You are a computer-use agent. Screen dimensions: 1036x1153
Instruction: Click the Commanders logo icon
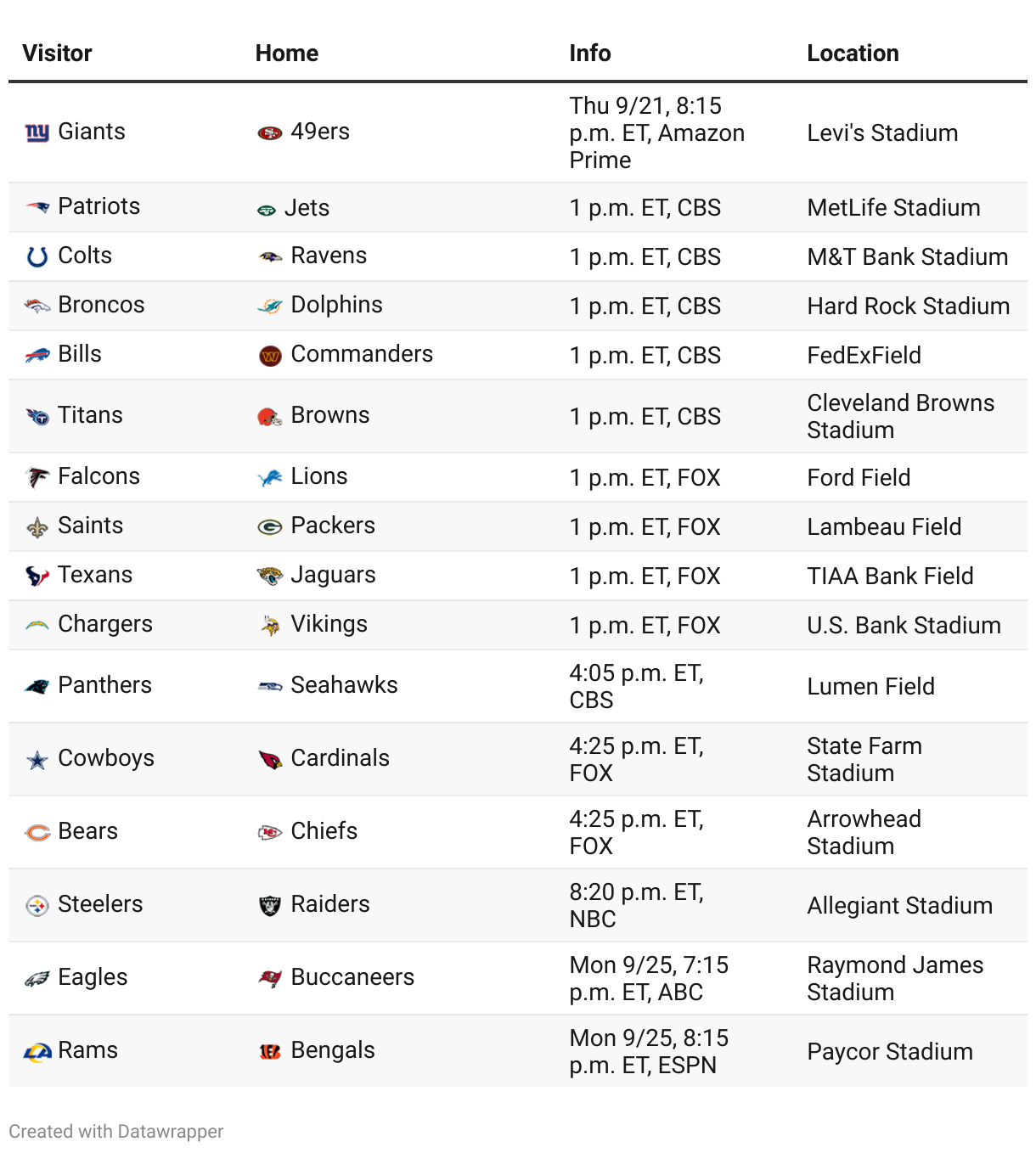(x=270, y=356)
